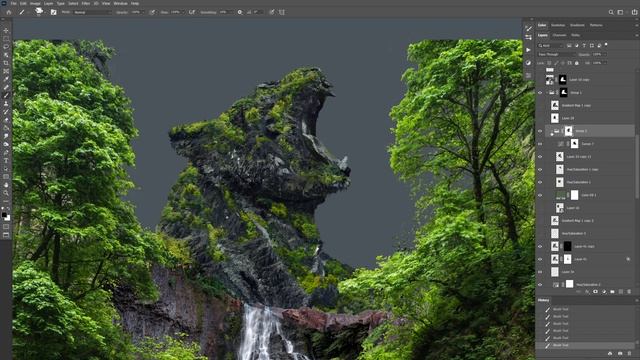
Task: Click the foreground color swatch
Action: pyautogui.click(x=4, y=214)
